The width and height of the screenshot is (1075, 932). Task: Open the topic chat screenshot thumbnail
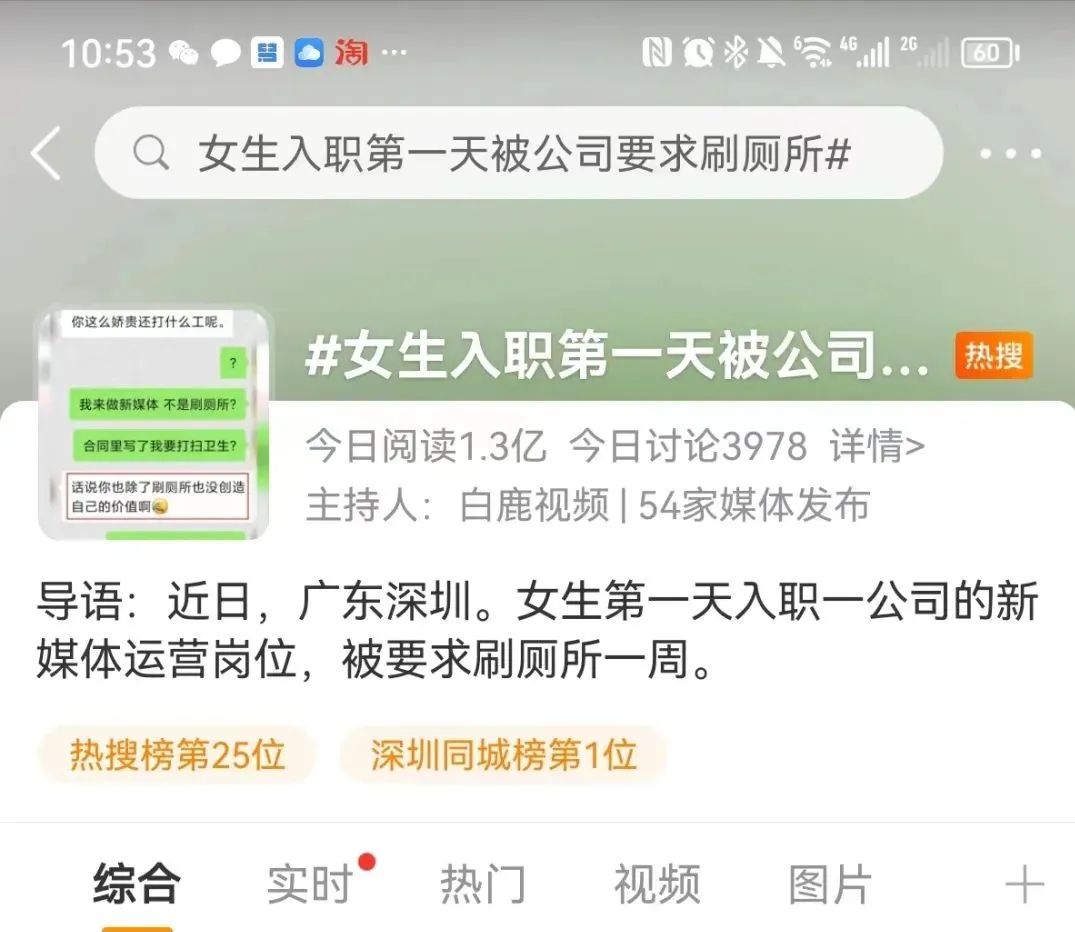(154, 424)
